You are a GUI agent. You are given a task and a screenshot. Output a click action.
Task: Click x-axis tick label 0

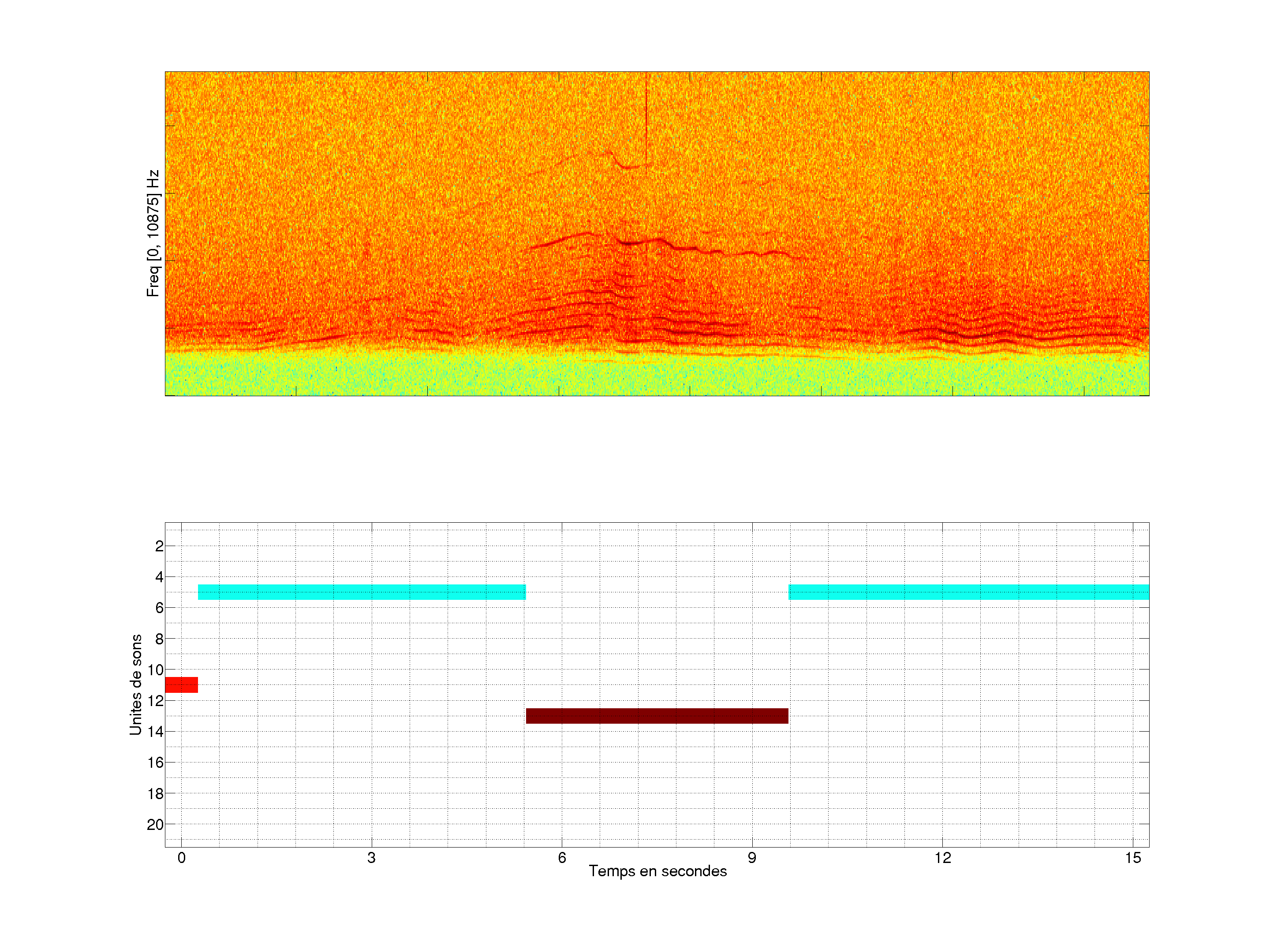pos(181,858)
